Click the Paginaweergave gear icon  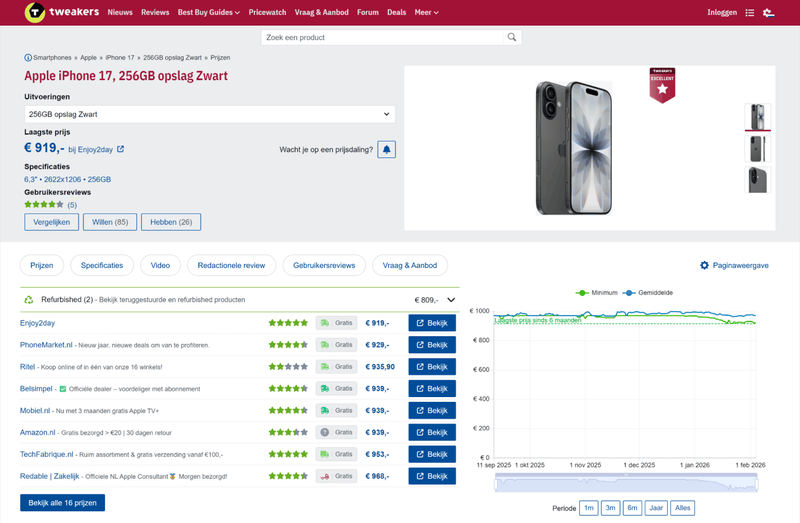tap(705, 265)
